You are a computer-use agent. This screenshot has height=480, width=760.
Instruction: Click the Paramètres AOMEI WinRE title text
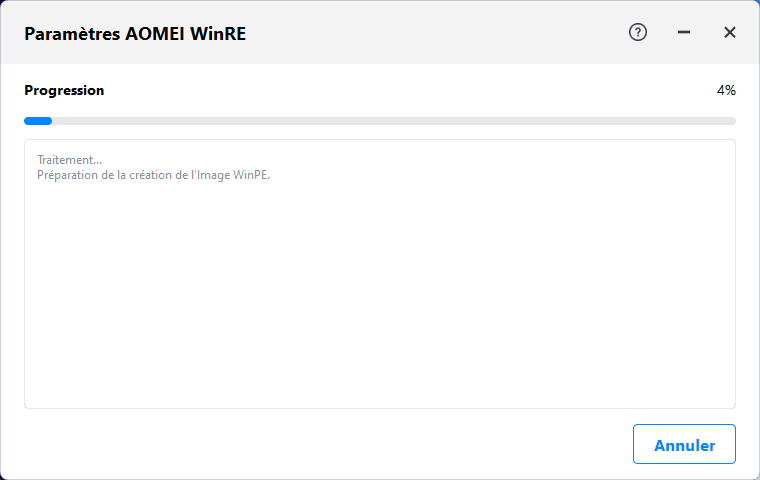click(x=135, y=33)
